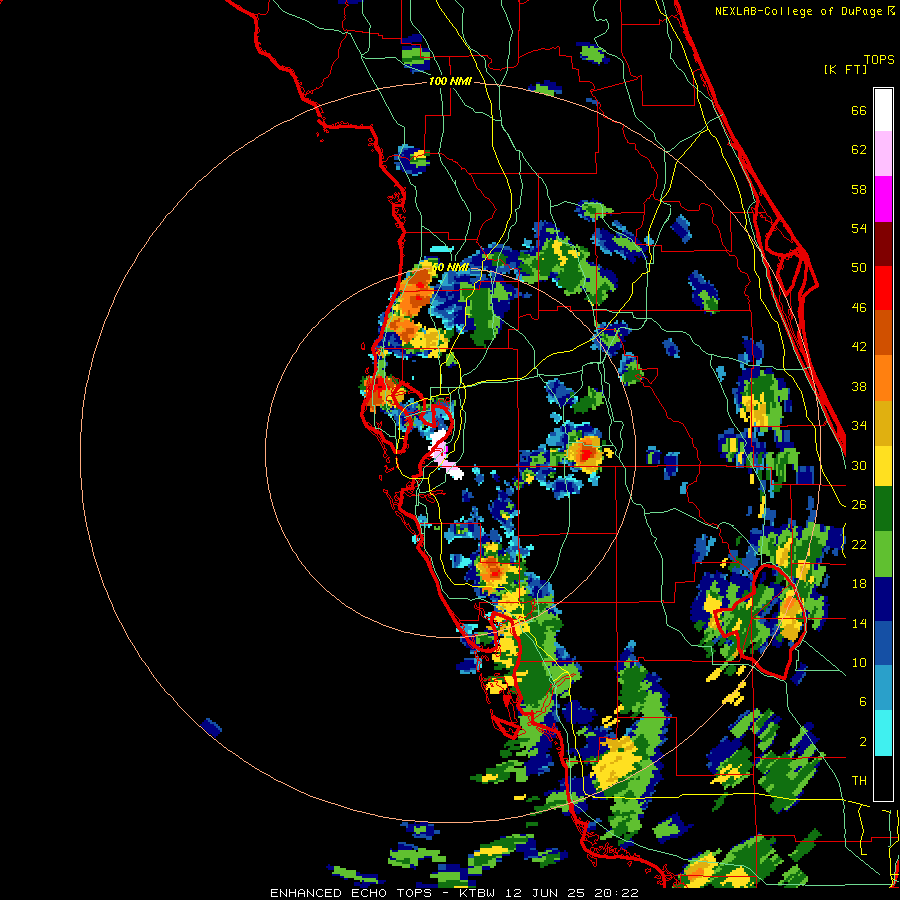900x900 pixels.
Task: Pick the cyan legend swatch
Action: [883, 733]
